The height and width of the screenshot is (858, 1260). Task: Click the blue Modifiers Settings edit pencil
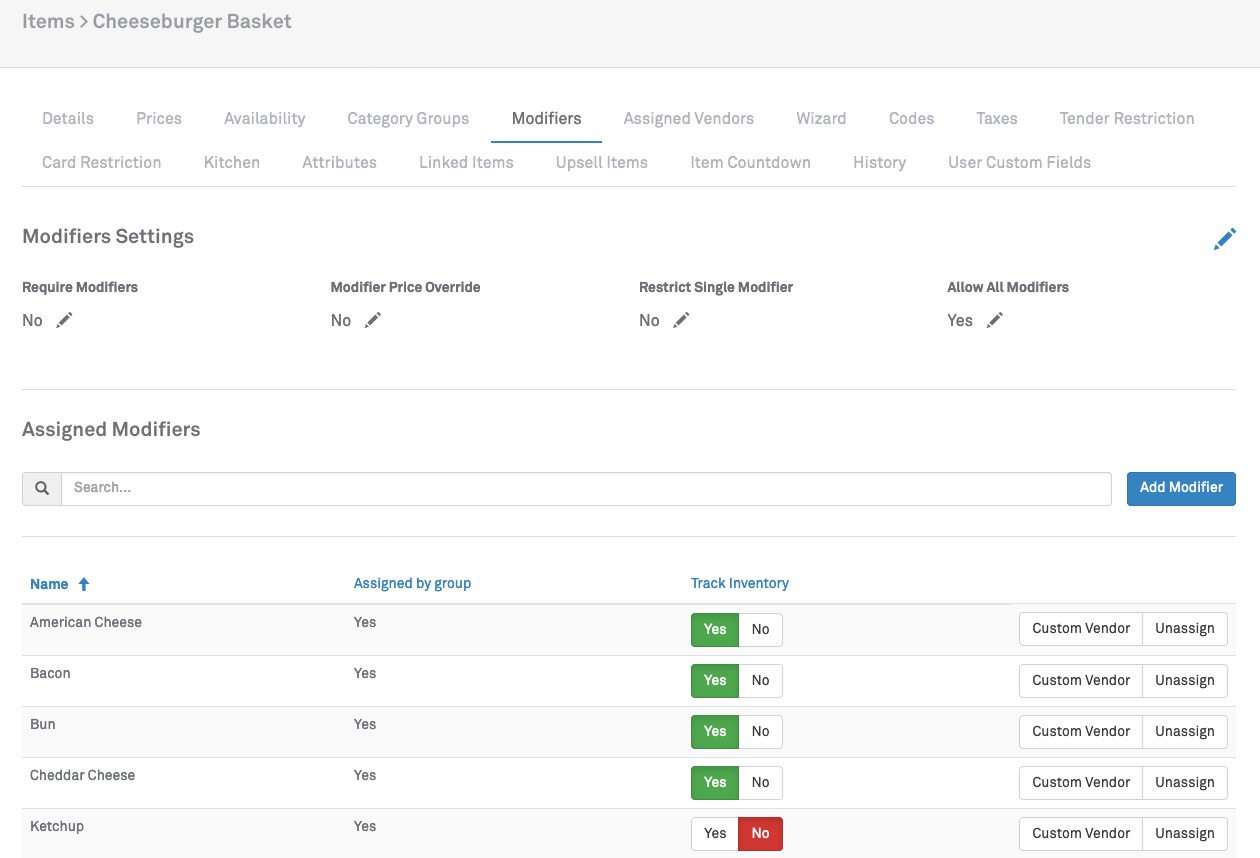[x=1224, y=239]
